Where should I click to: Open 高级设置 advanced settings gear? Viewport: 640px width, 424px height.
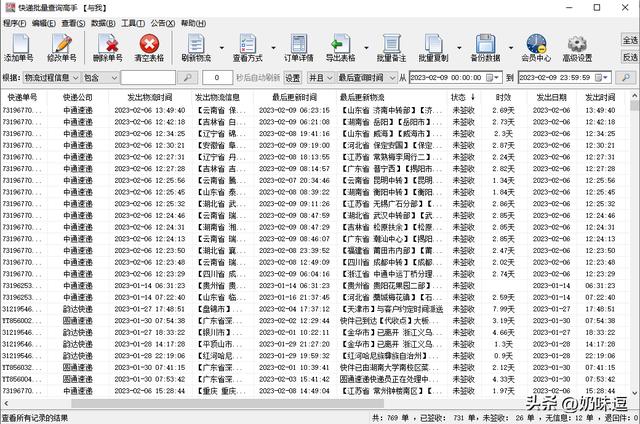[578, 48]
